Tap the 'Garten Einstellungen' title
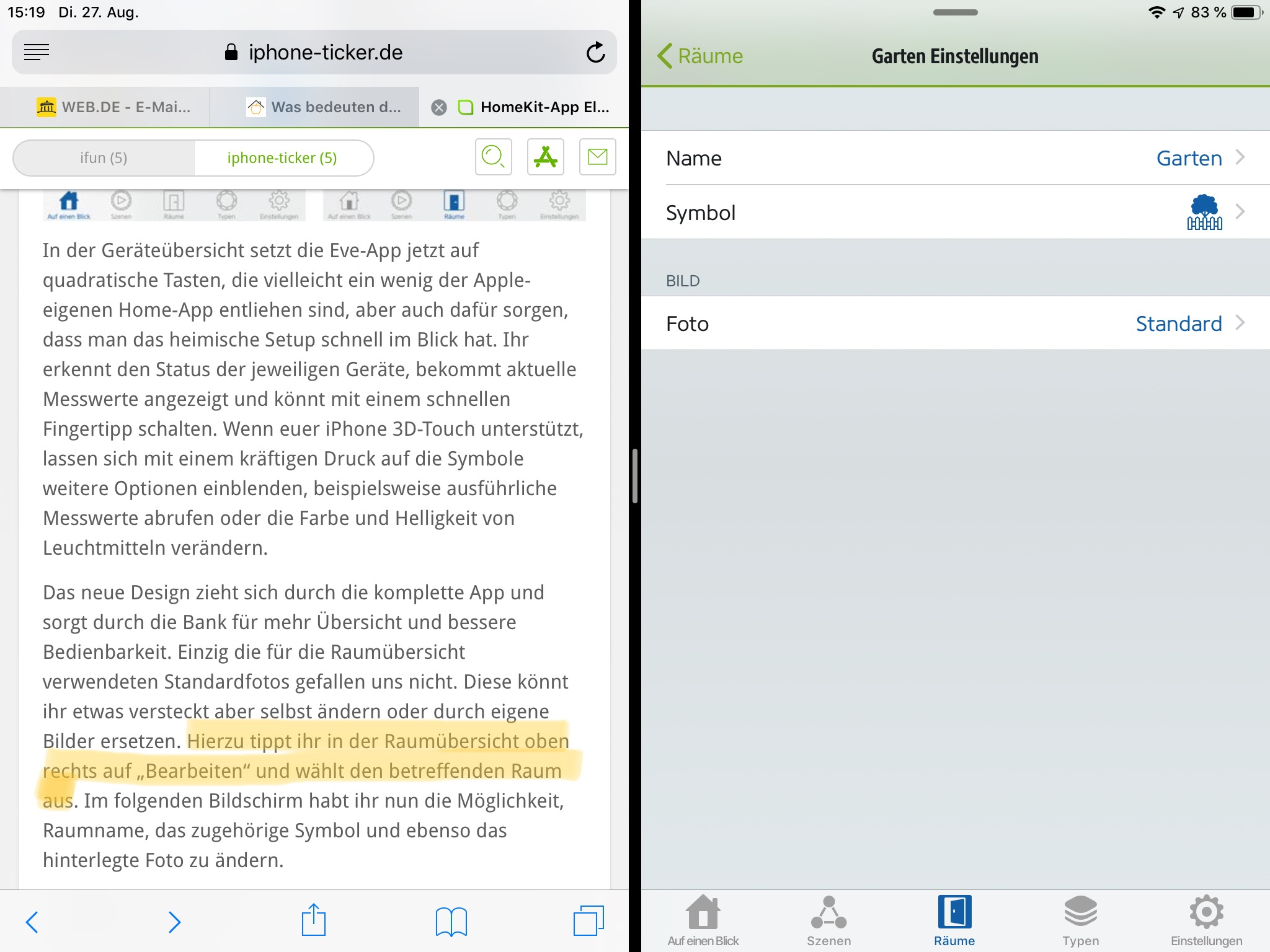 (x=955, y=56)
